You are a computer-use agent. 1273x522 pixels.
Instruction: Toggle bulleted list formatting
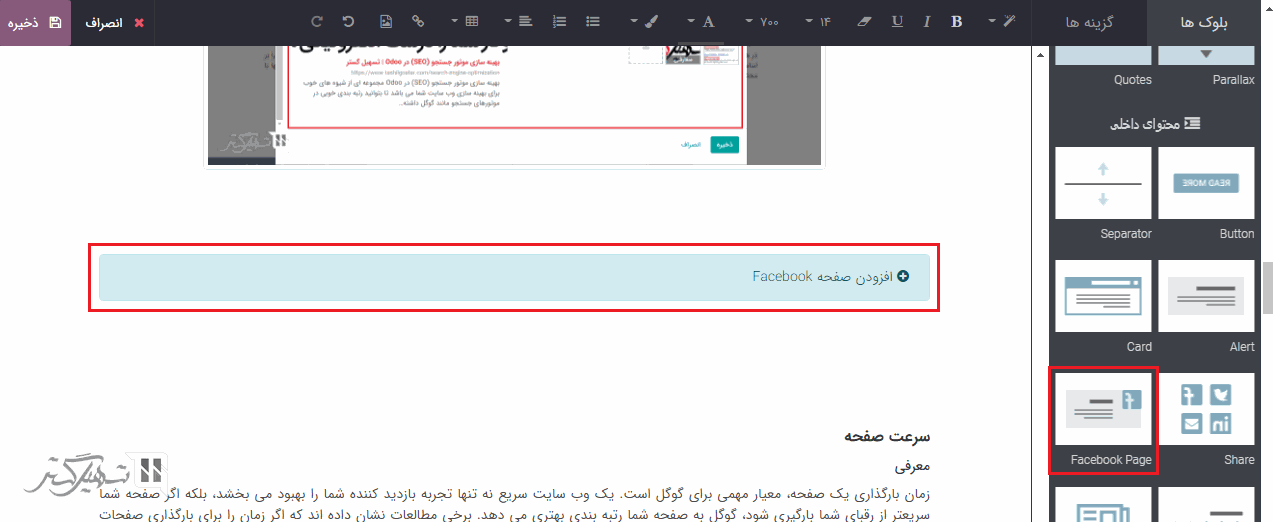coord(593,21)
